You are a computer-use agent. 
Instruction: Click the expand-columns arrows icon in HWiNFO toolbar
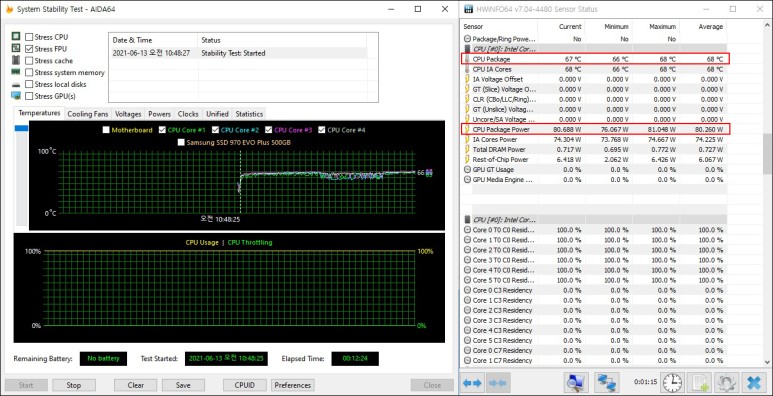click(x=473, y=383)
